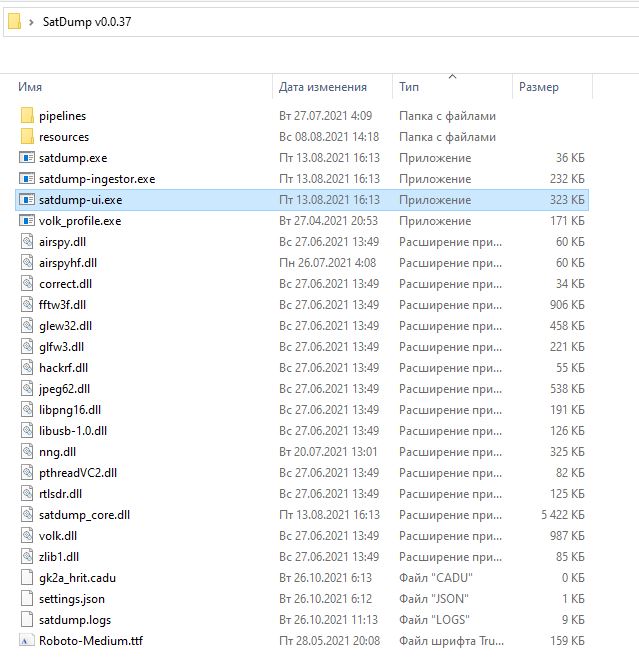Select the file name satdump-ingestor.exe

point(97,179)
